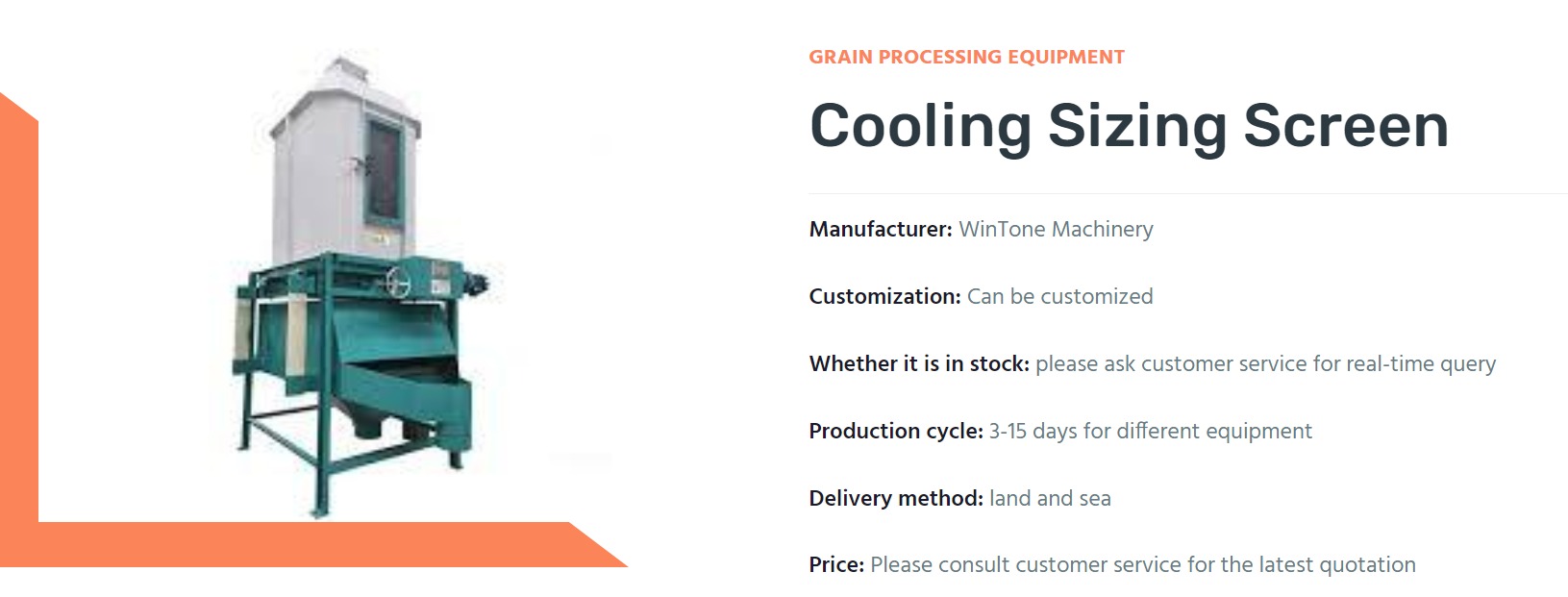
Task: Click '3-15 days for different equipment' text
Action: point(1150,432)
